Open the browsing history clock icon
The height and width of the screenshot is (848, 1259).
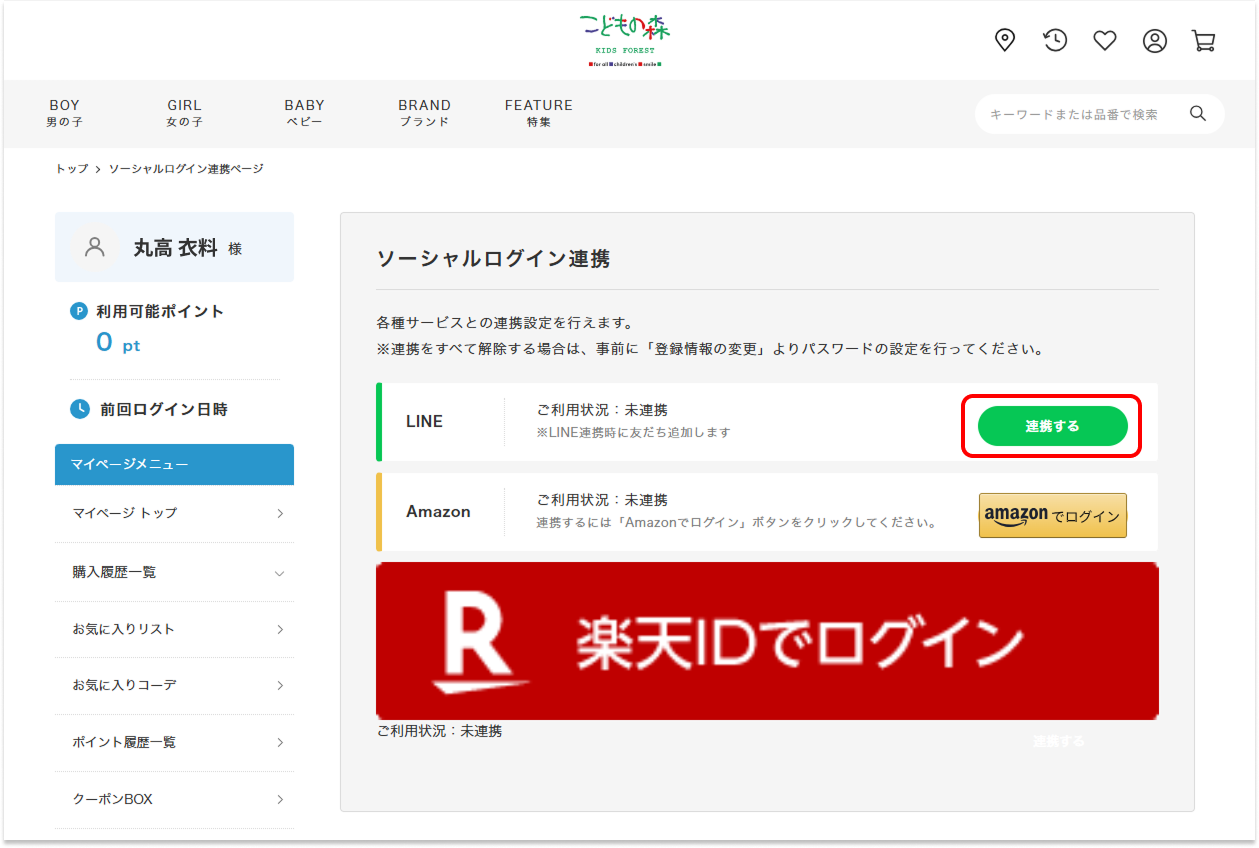click(1055, 40)
